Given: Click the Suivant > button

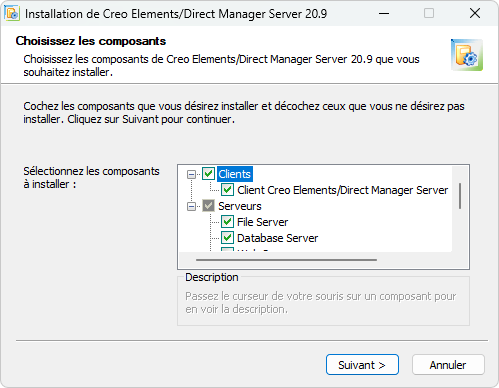Looking at the screenshot, I should 362,365.
